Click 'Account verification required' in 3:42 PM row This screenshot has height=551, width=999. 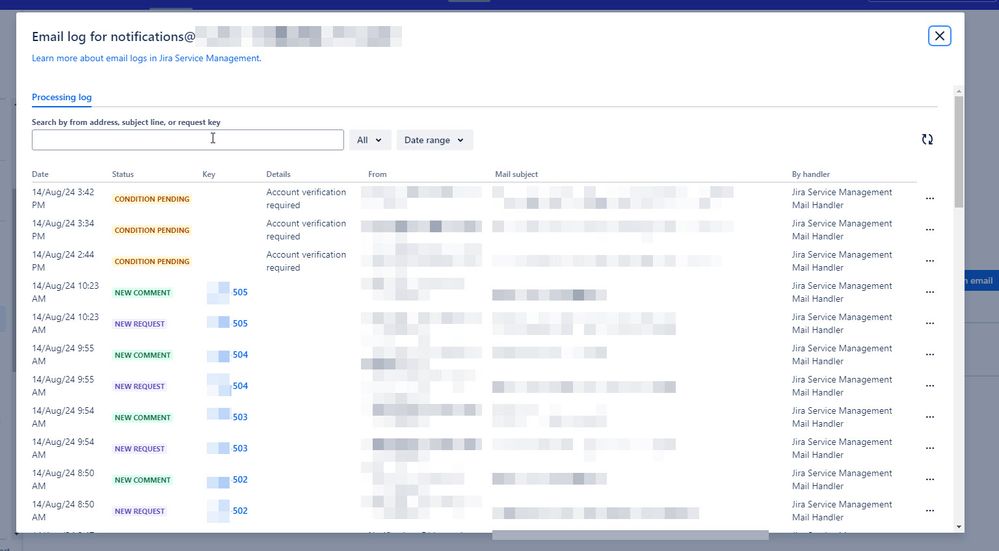(306, 199)
